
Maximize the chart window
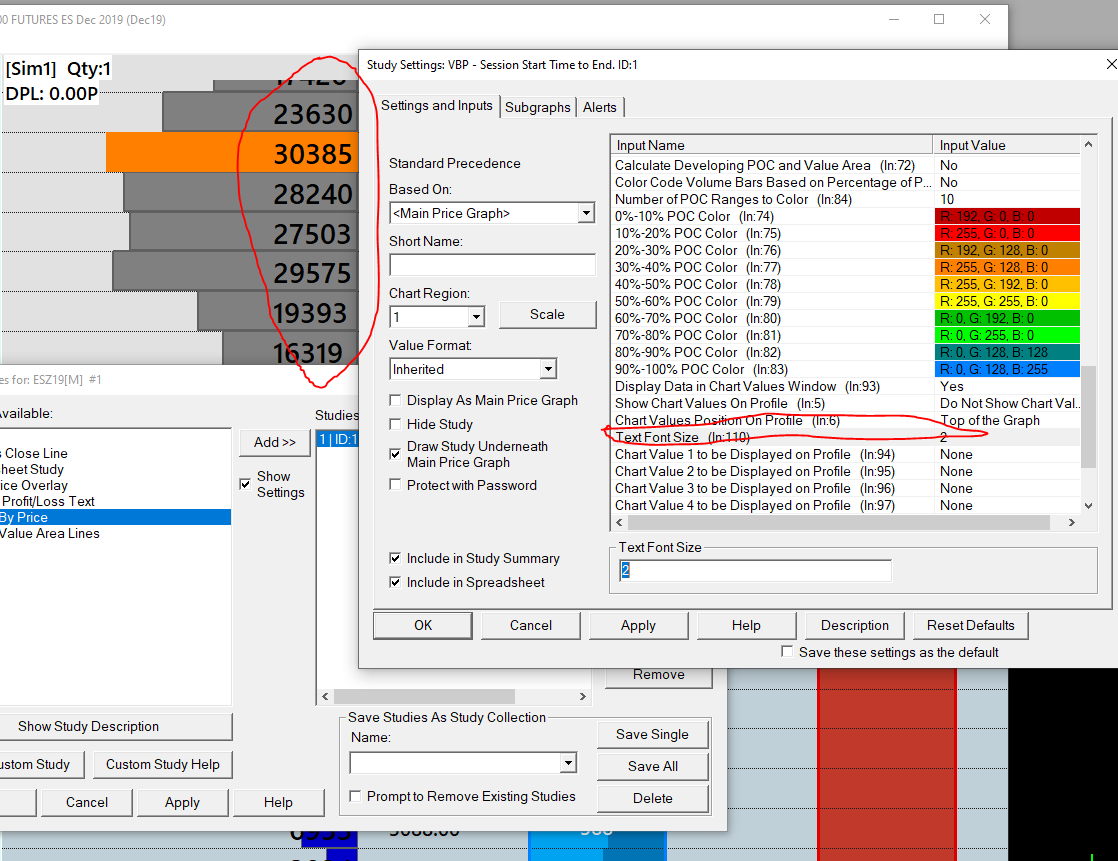(x=939, y=19)
